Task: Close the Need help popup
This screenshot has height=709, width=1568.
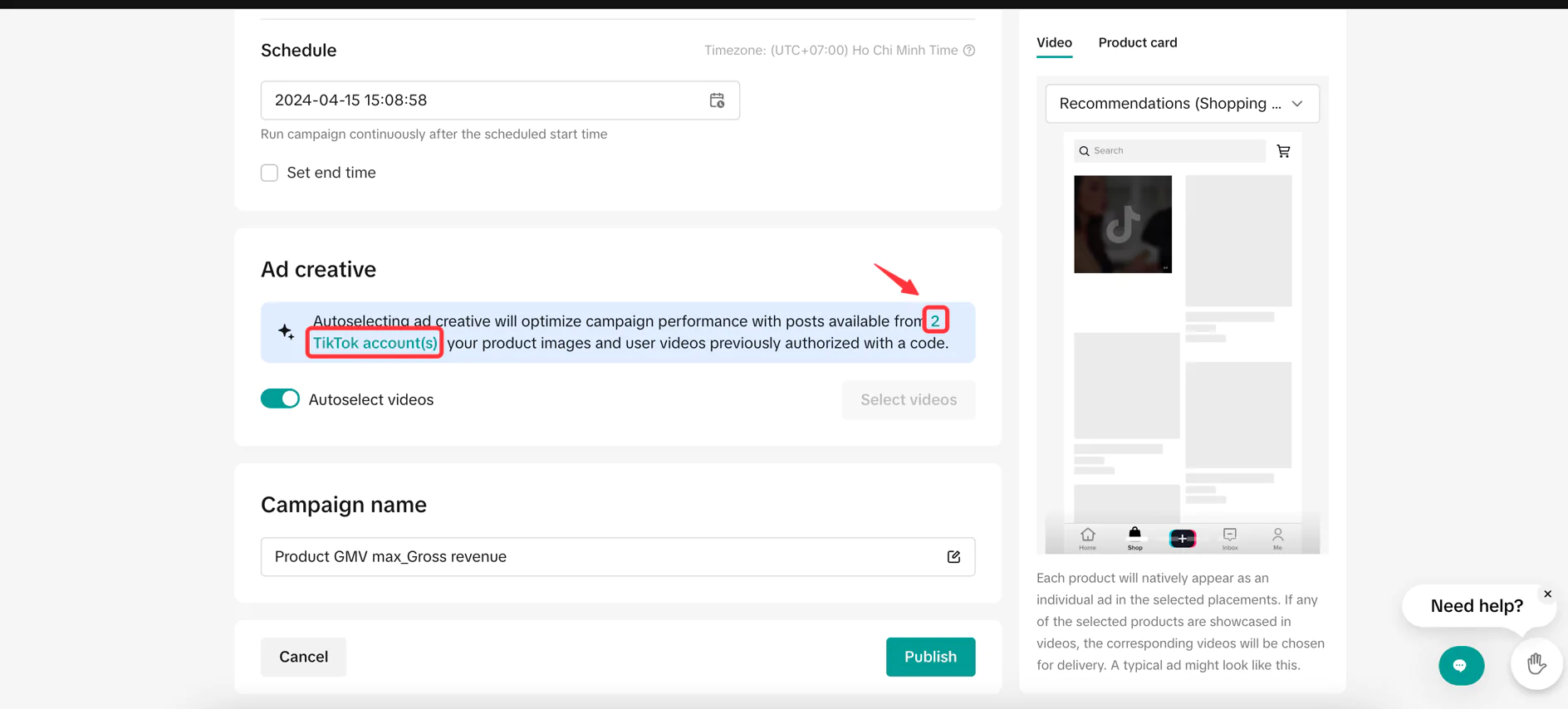Action: [1547, 594]
